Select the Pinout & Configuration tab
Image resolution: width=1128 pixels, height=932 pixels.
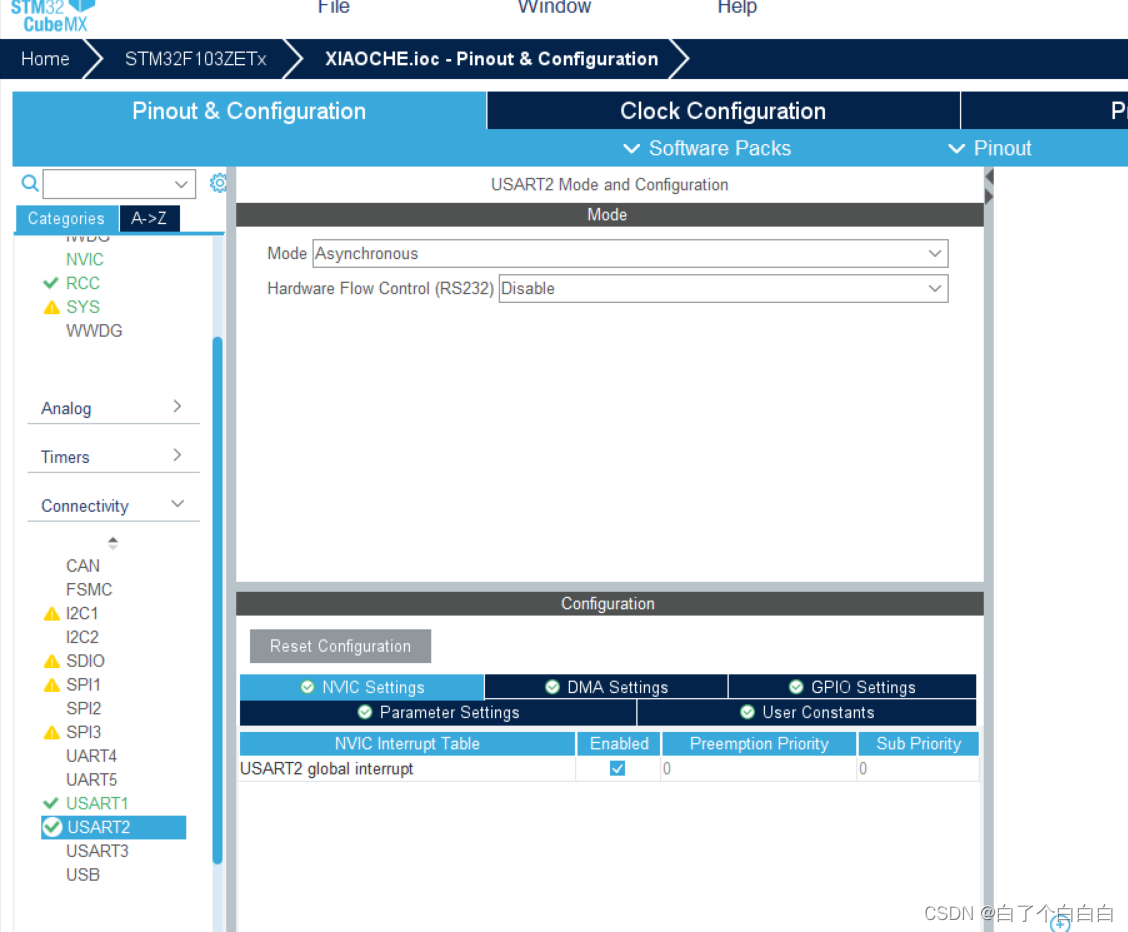click(249, 111)
